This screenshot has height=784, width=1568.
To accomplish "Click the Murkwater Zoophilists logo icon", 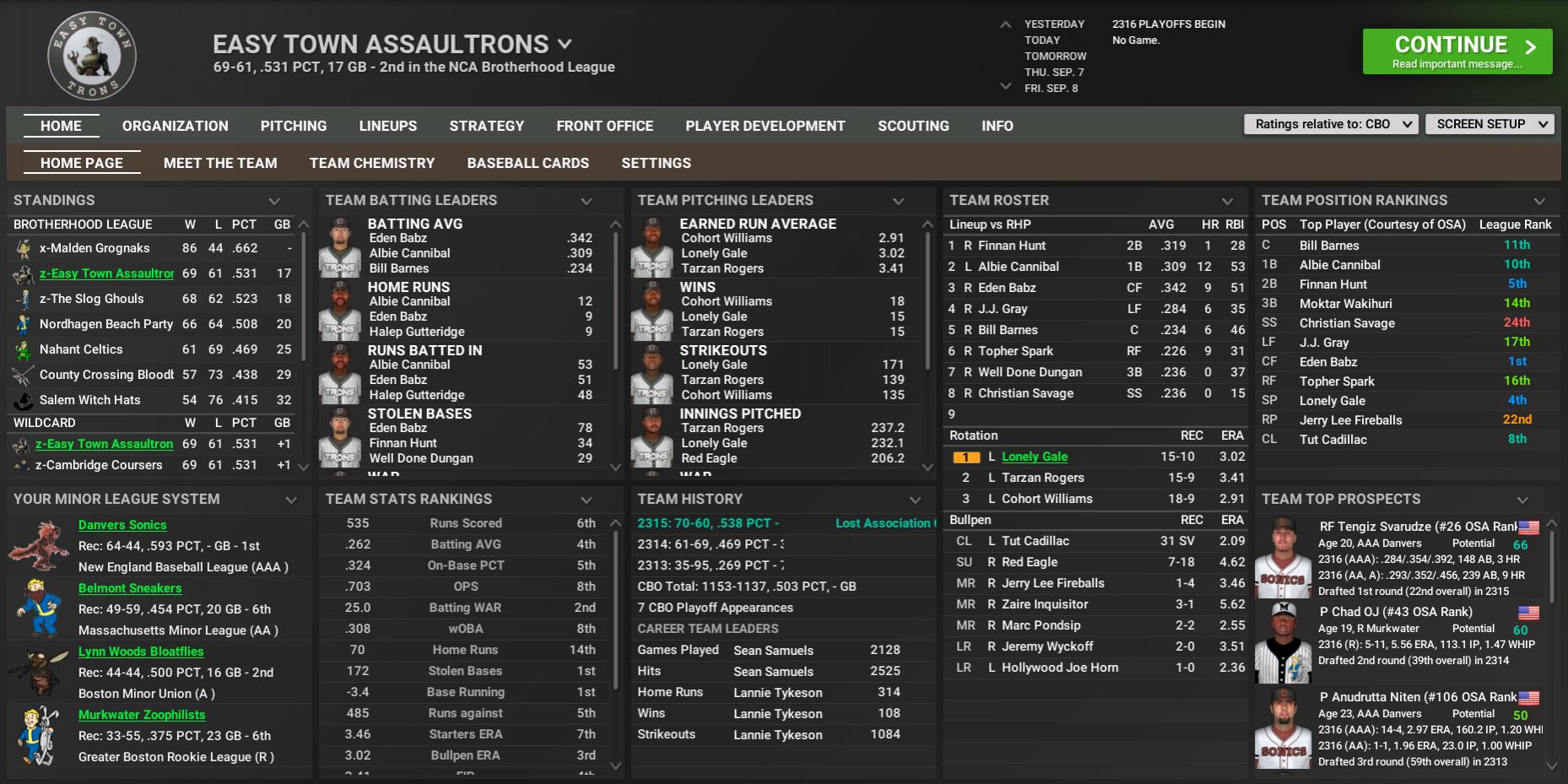I will (39, 735).
